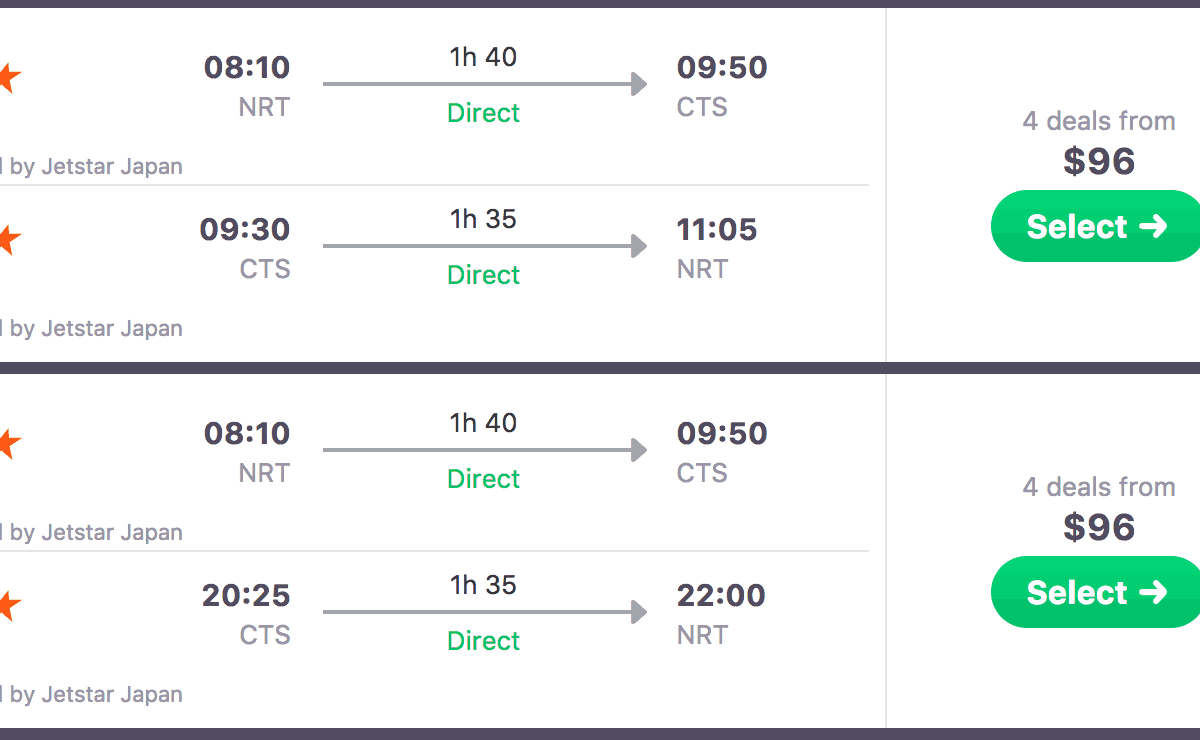Click the 09:30 CTS departure time
Image resolution: width=1200 pixels, height=740 pixels.
245,230
